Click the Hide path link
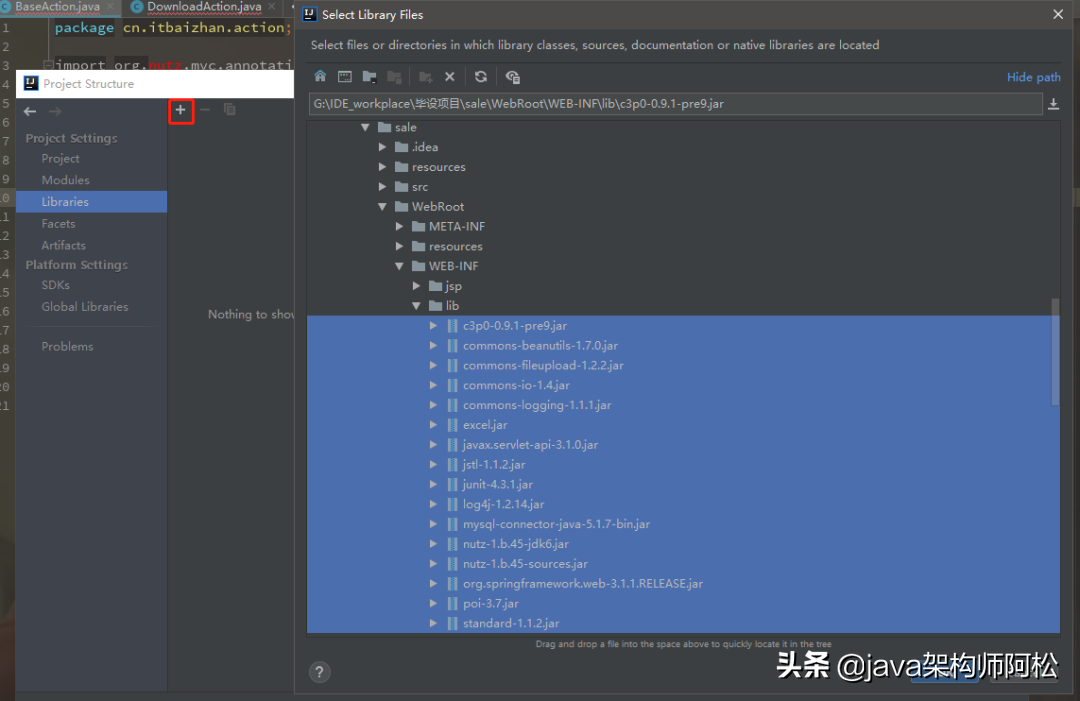This screenshot has height=701, width=1080. click(x=1033, y=77)
